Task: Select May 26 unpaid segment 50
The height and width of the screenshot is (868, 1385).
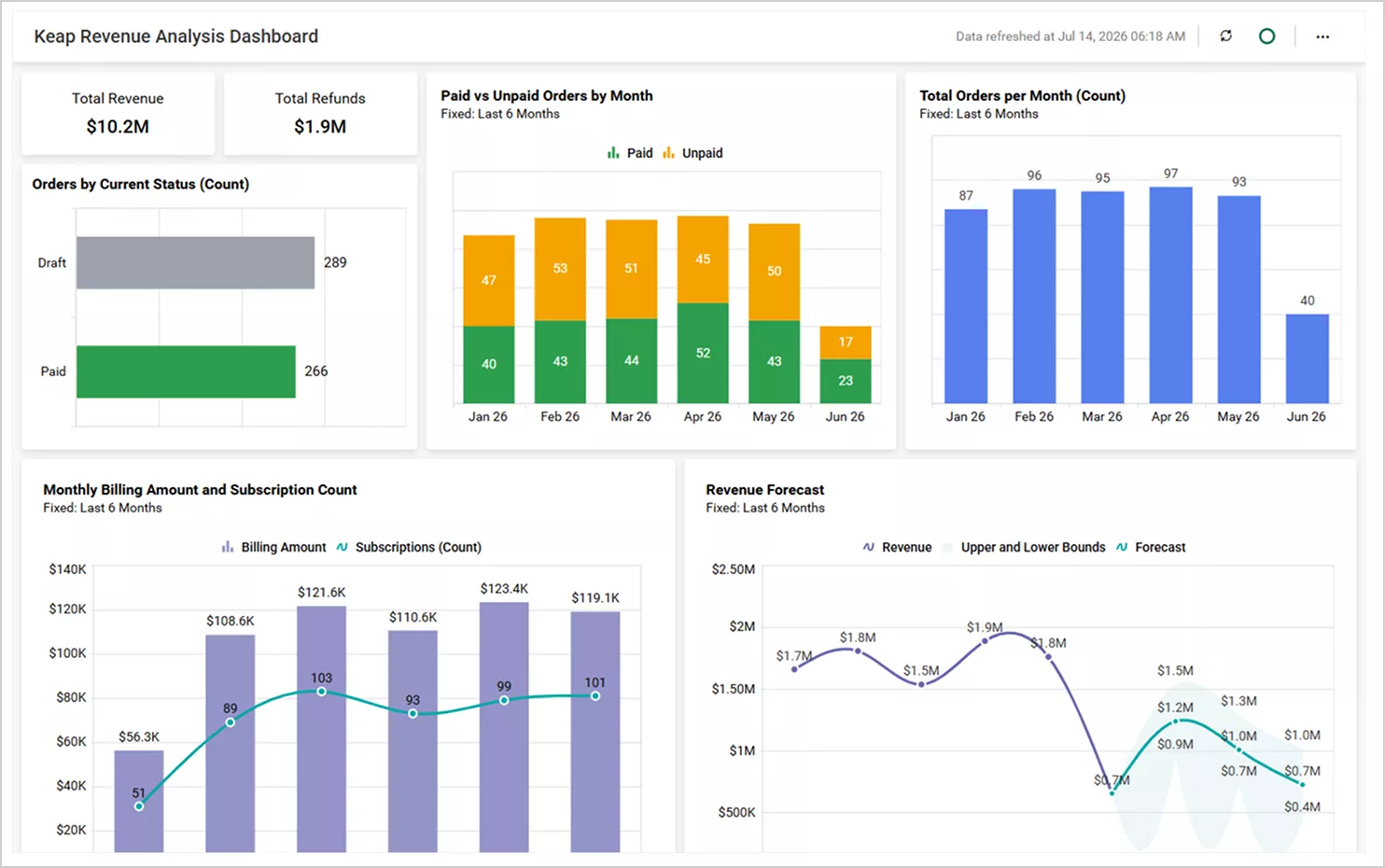Action: click(x=775, y=272)
